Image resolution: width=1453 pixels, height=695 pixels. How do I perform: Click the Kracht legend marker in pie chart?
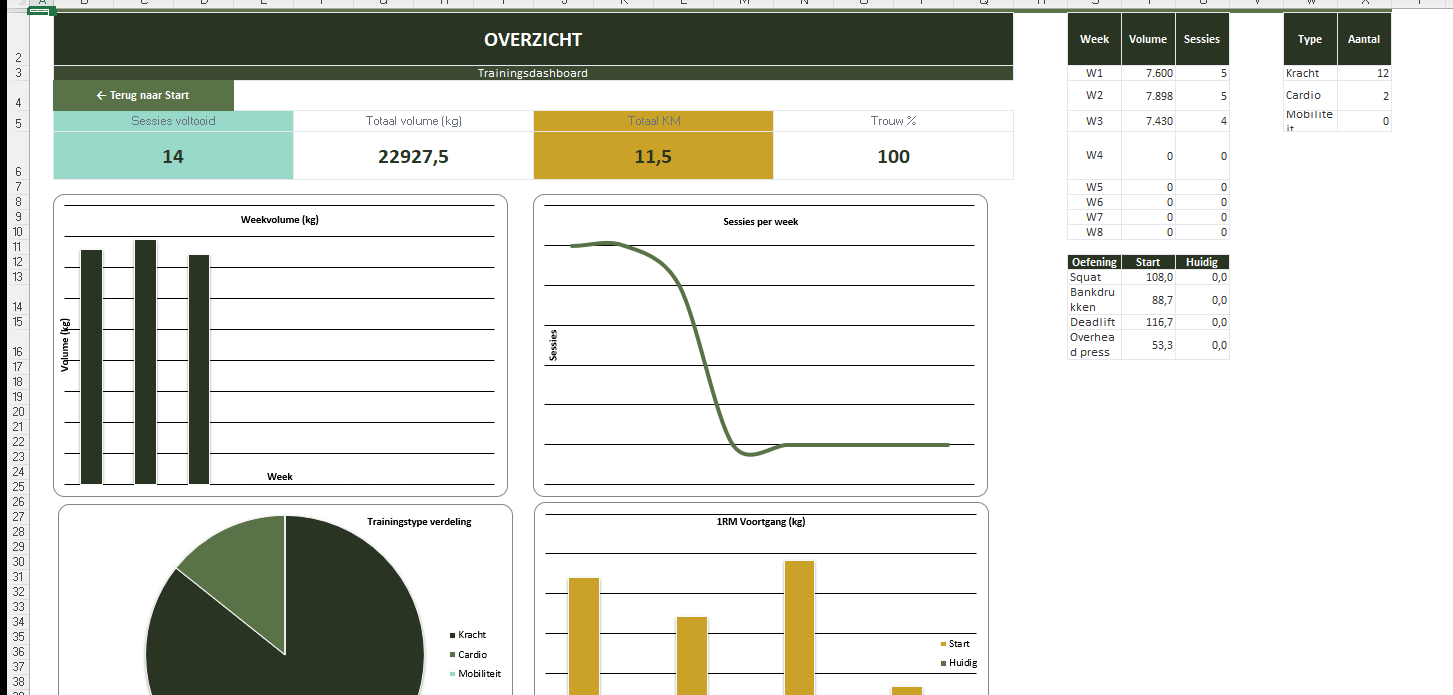point(453,636)
